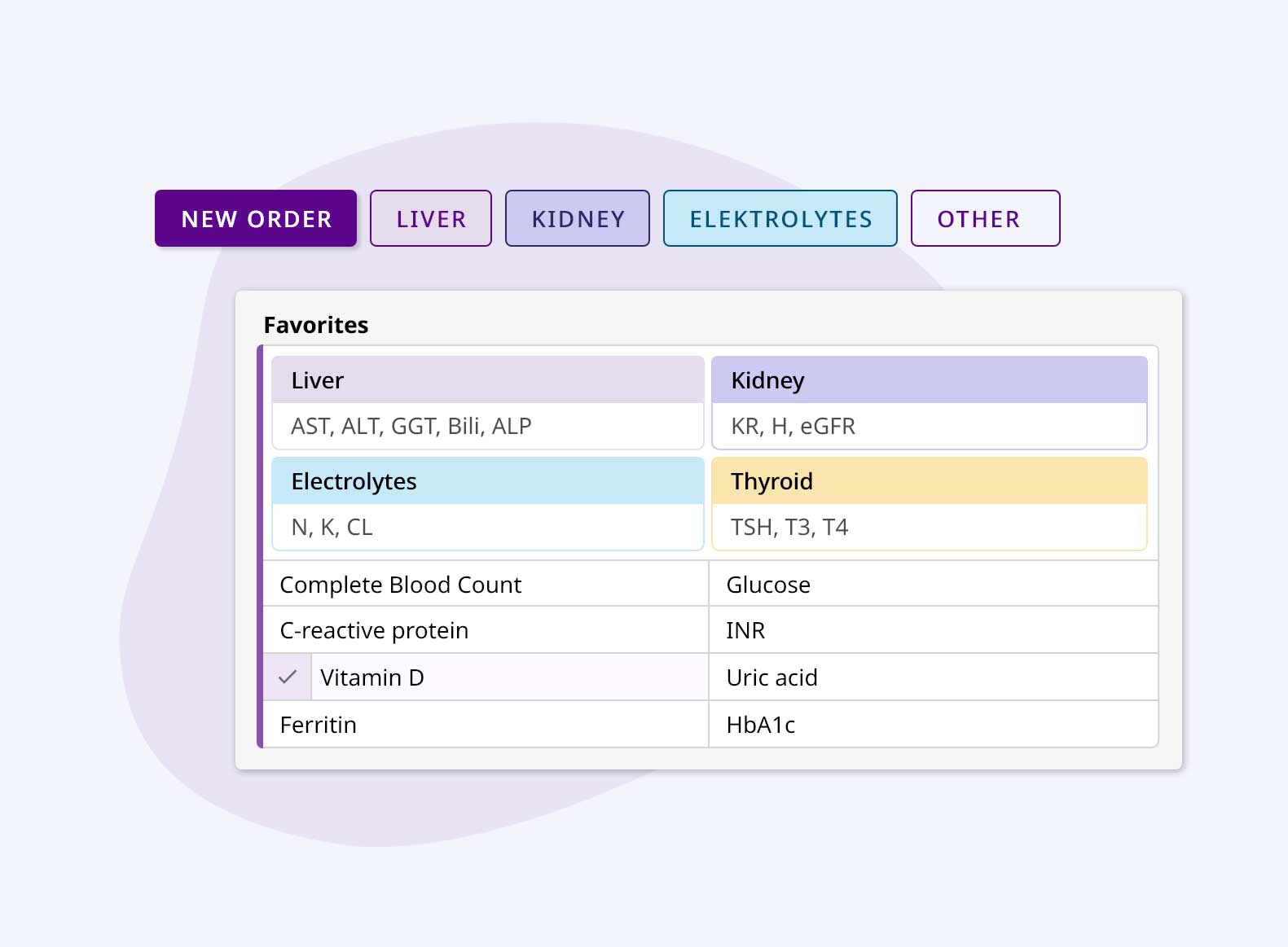Select the Liver quick-order button
This screenshot has height=947, width=1288.
pos(431,218)
